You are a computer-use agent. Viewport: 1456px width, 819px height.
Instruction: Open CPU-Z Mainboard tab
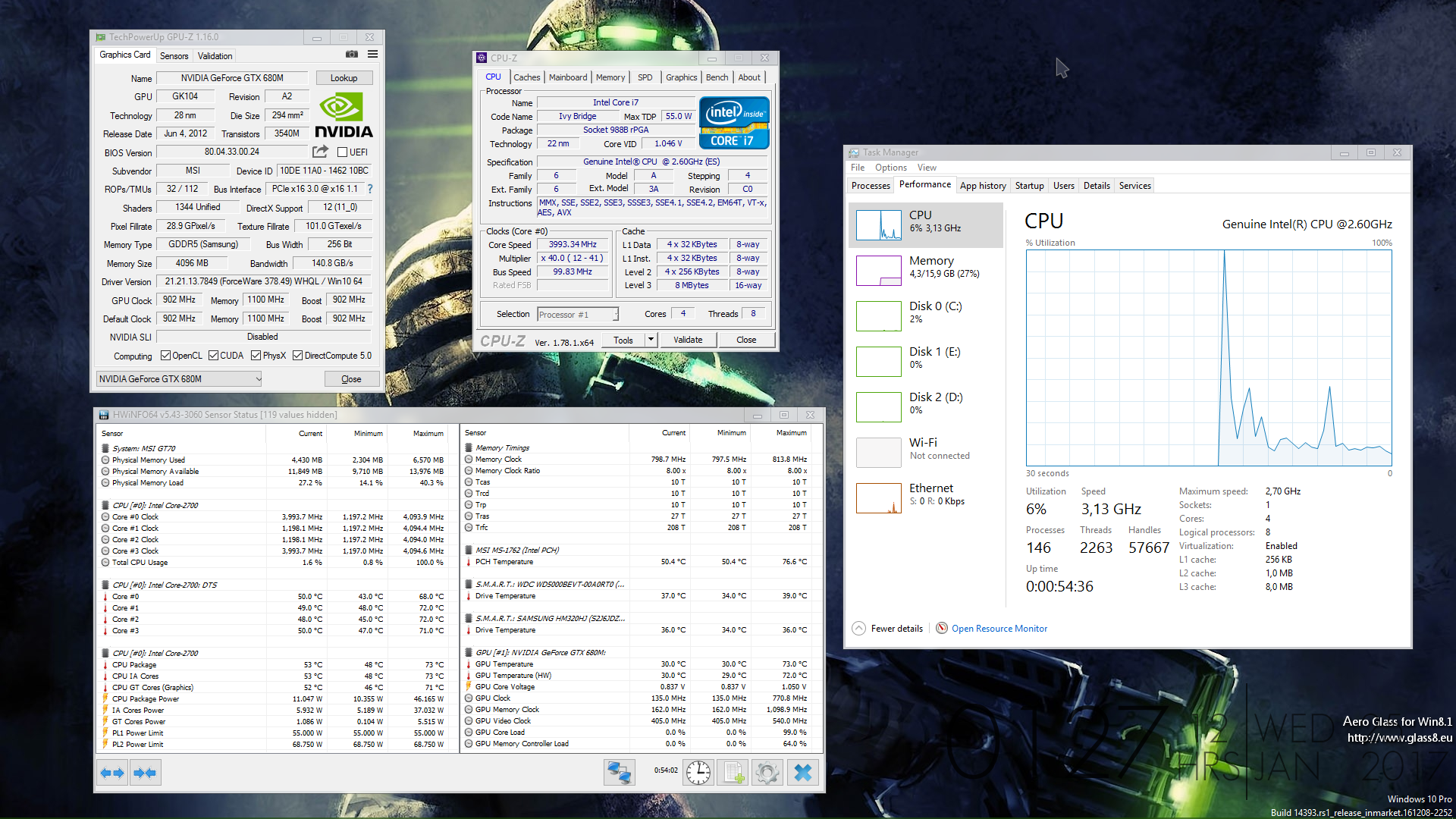point(568,77)
